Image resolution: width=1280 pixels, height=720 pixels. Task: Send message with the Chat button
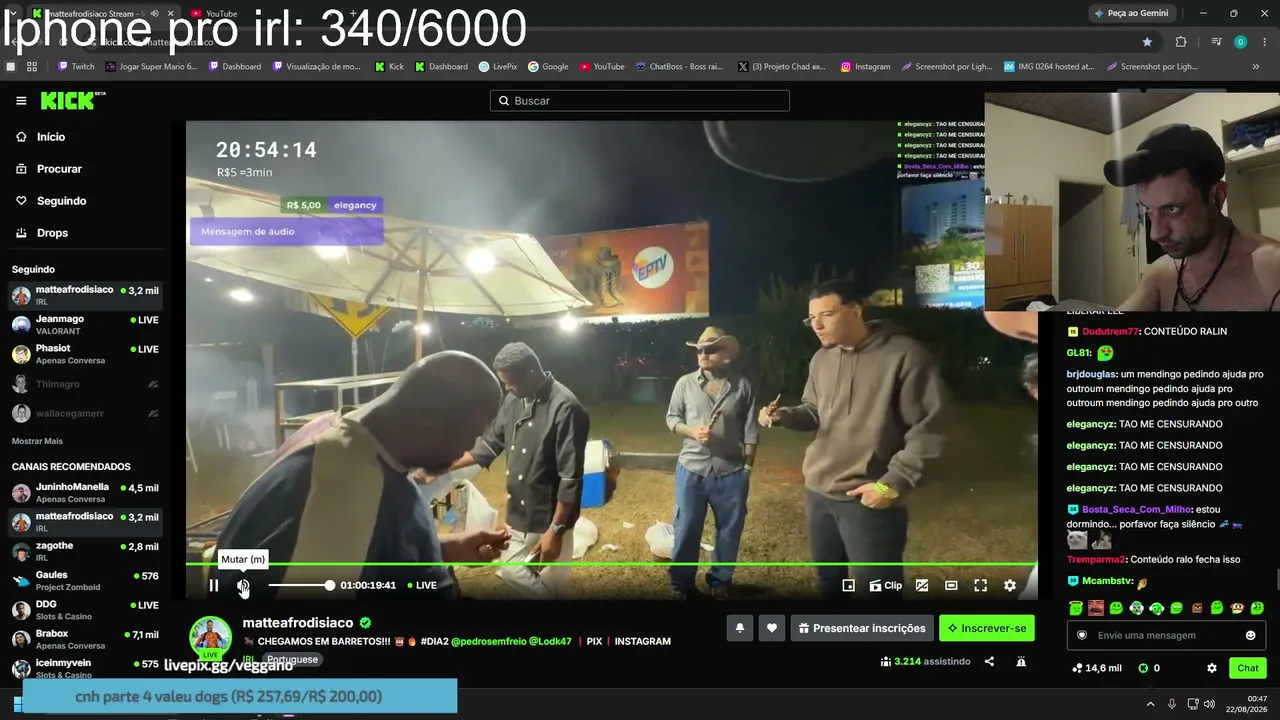(x=1248, y=668)
